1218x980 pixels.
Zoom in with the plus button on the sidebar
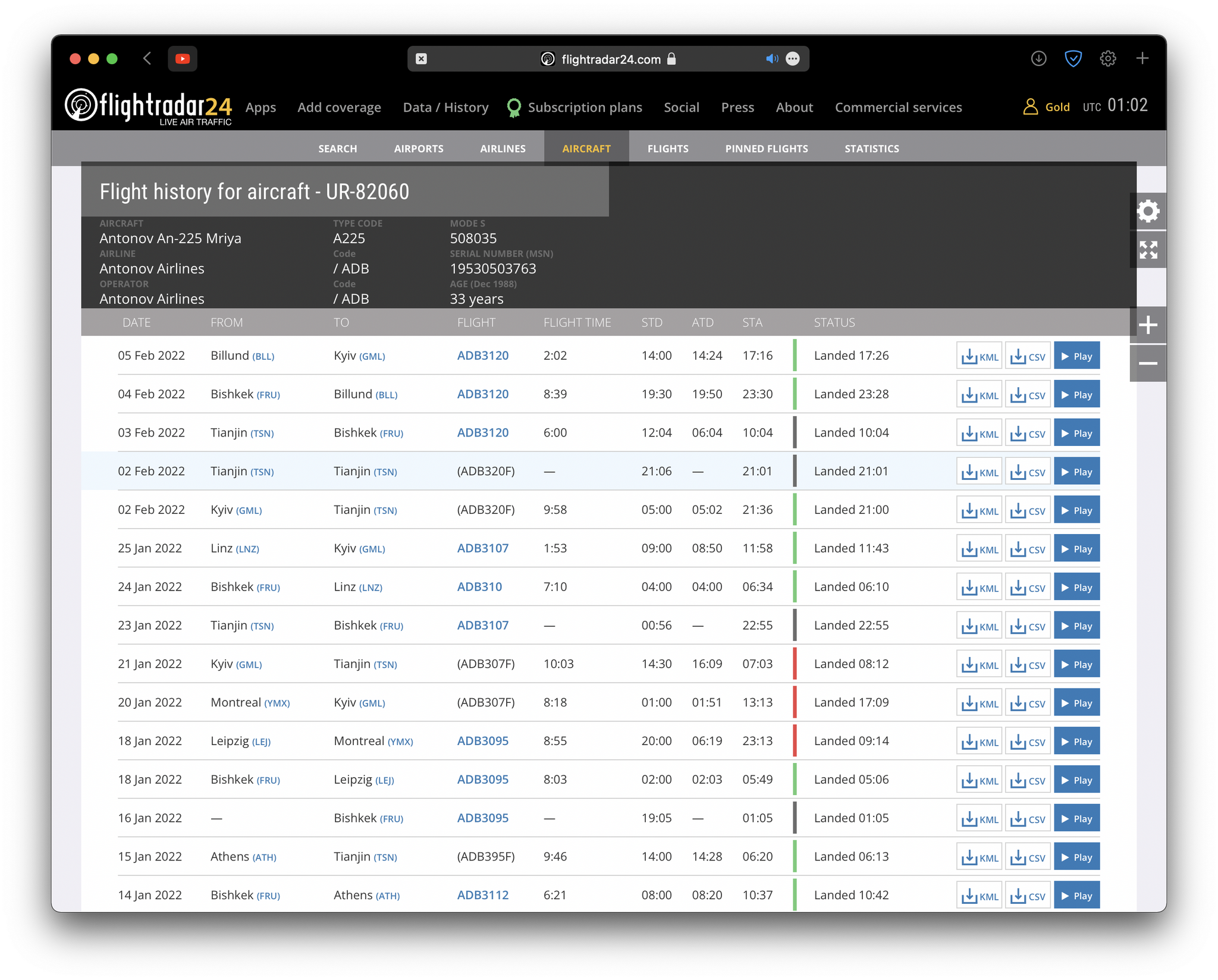point(1148,325)
